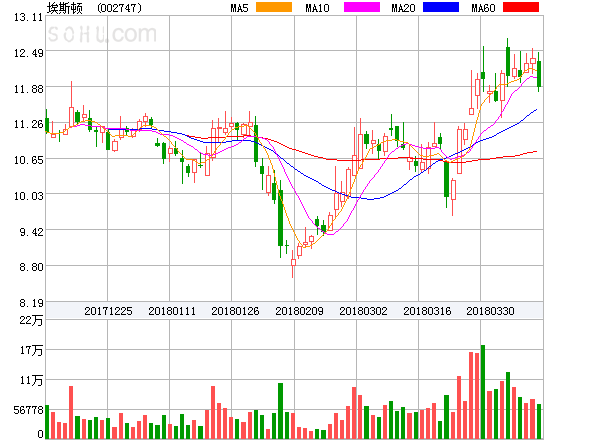This screenshot has width=600, height=440.
Task: Click the tallest green volume bar
Action: (x=483, y=392)
